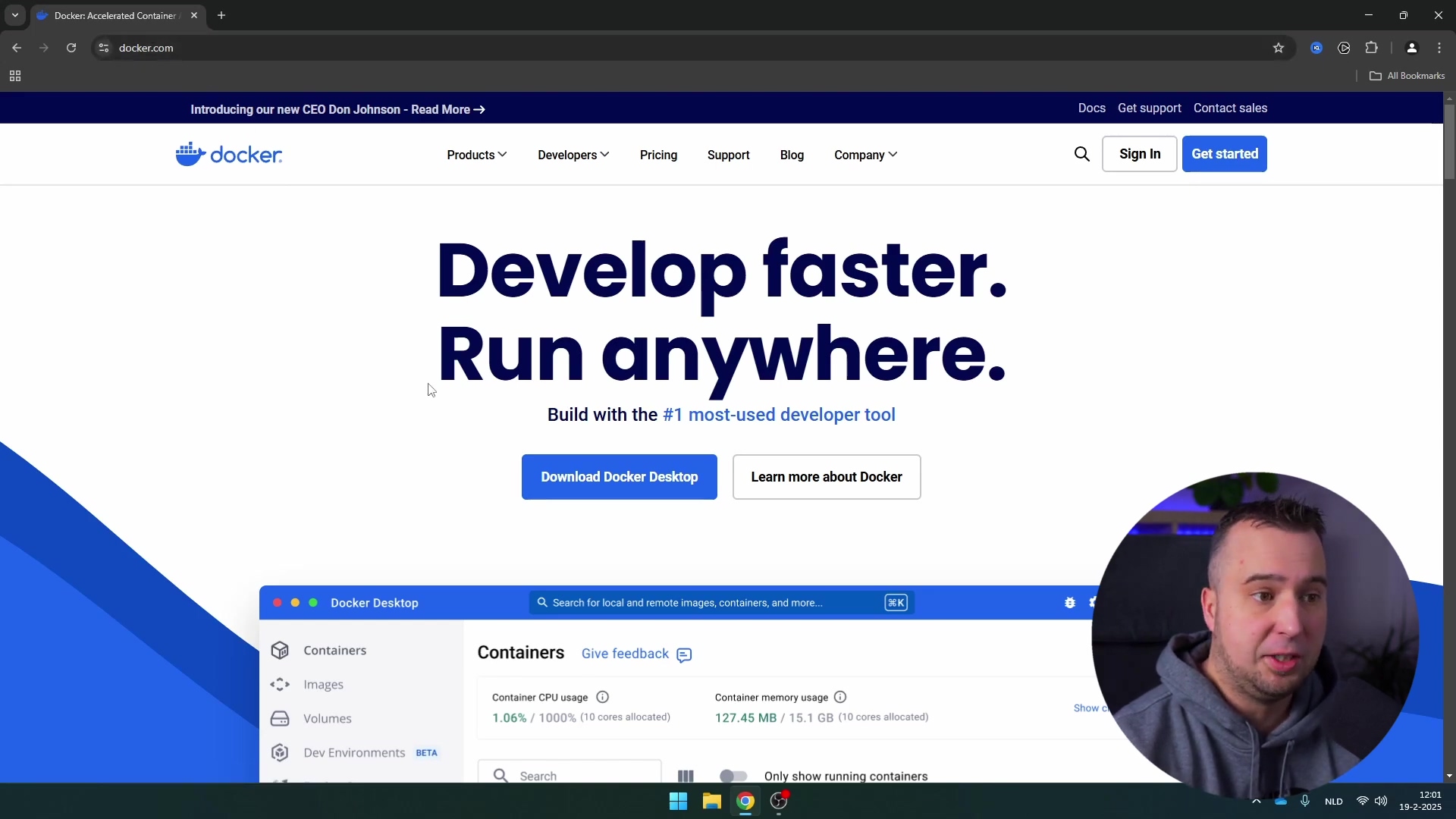This screenshot has height=819, width=1456.
Task: Toggle Only show running containers switch
Action: click(733, 776)
